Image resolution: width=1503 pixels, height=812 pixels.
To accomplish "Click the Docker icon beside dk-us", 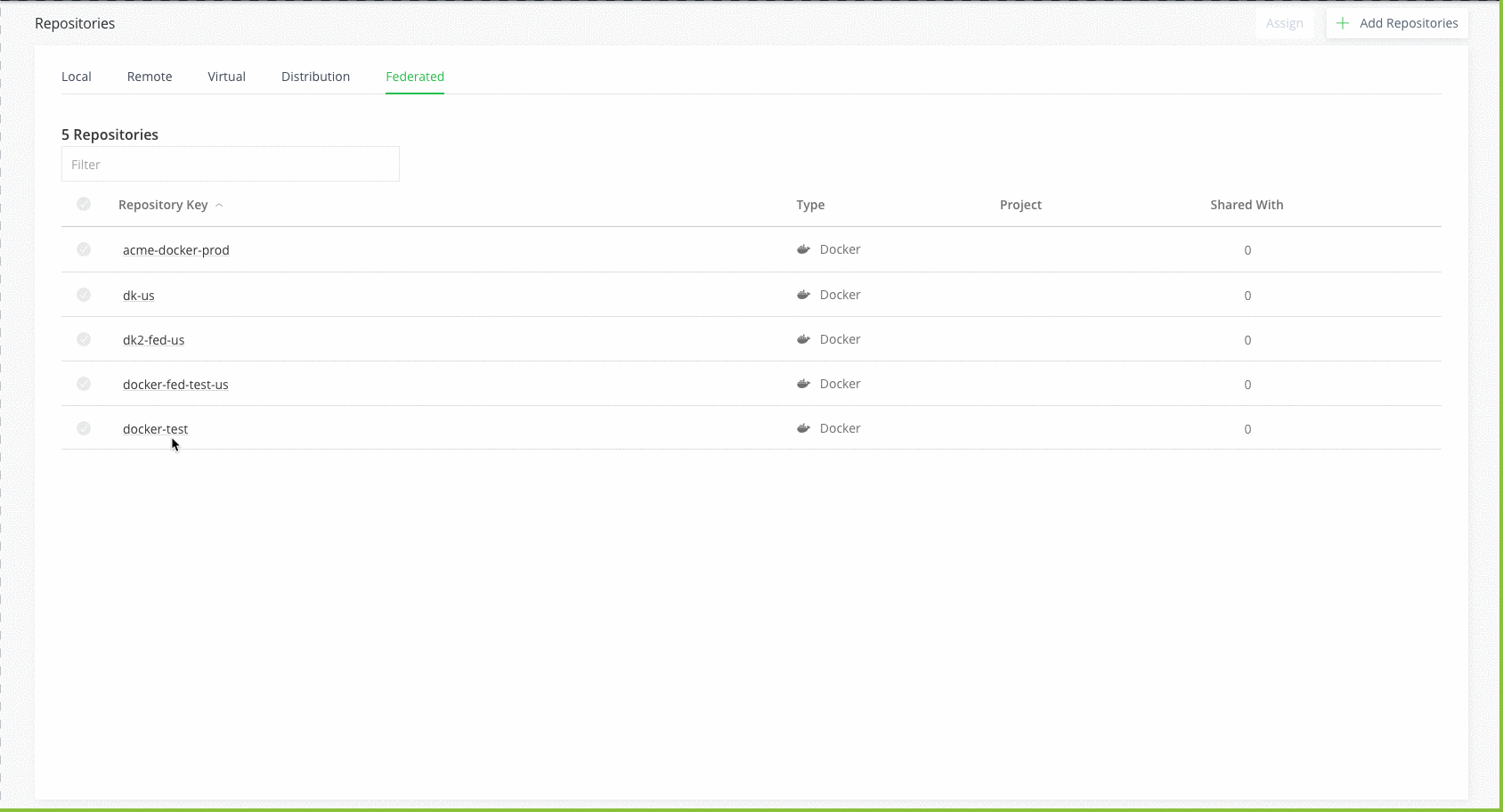I will click(x=804, y=294).
